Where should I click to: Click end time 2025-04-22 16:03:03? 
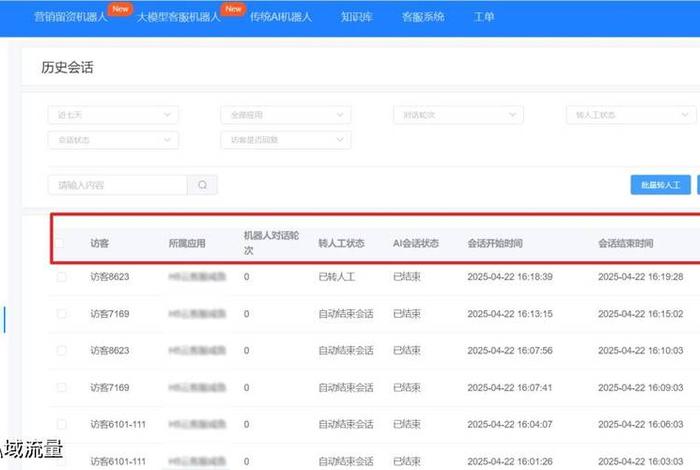tap(641, 461)
